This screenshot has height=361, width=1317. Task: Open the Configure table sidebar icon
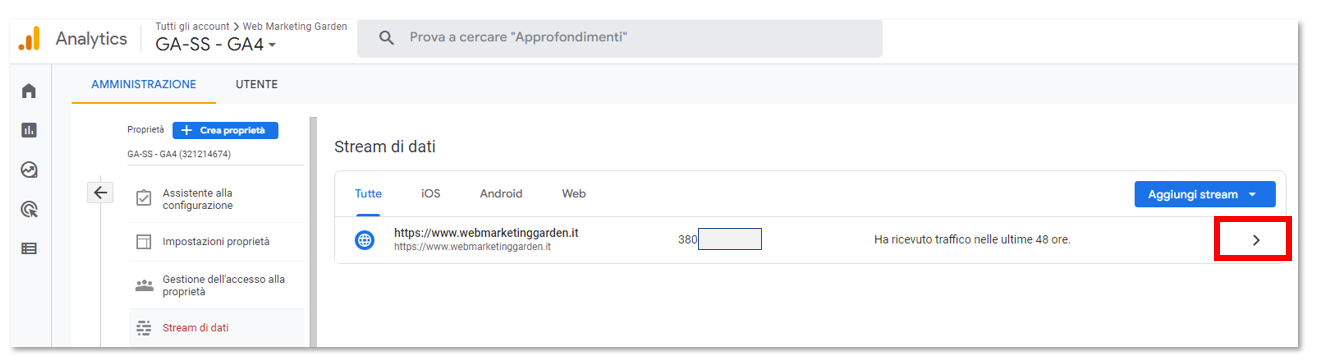tap(29, 248)
